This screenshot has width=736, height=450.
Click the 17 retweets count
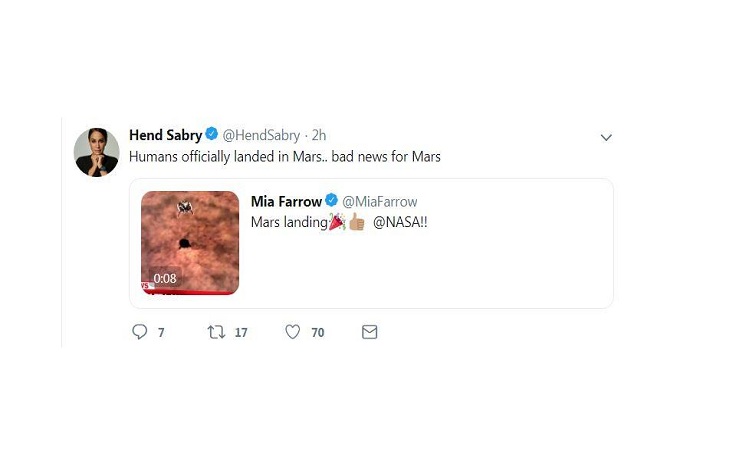(241, 333)
